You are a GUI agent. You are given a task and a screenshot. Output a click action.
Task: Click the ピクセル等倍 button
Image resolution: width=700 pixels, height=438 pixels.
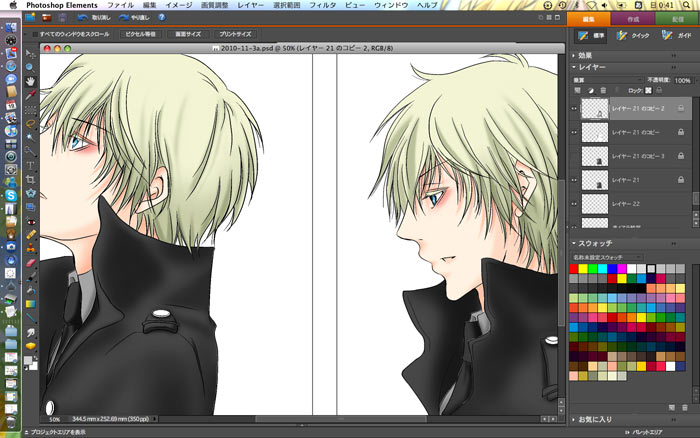click(140, 34)
